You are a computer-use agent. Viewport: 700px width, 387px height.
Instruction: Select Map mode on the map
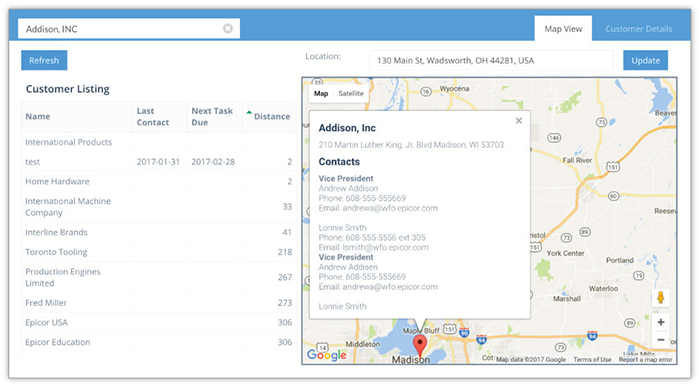tap(321, 93)
